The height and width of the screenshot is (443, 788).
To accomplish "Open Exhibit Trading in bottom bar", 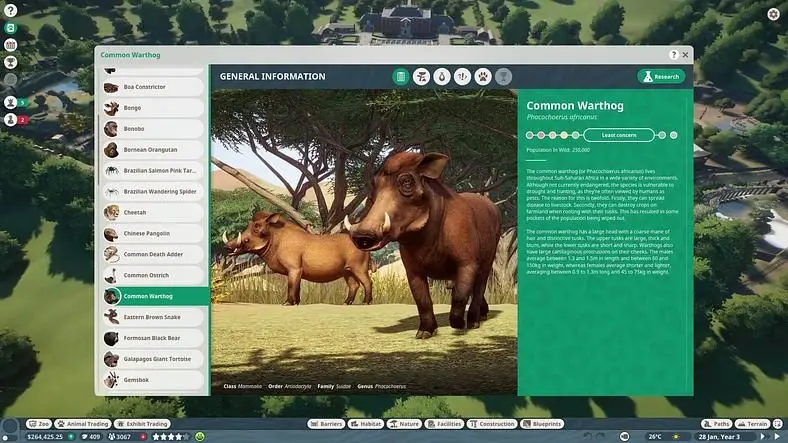I will [142, 424].
